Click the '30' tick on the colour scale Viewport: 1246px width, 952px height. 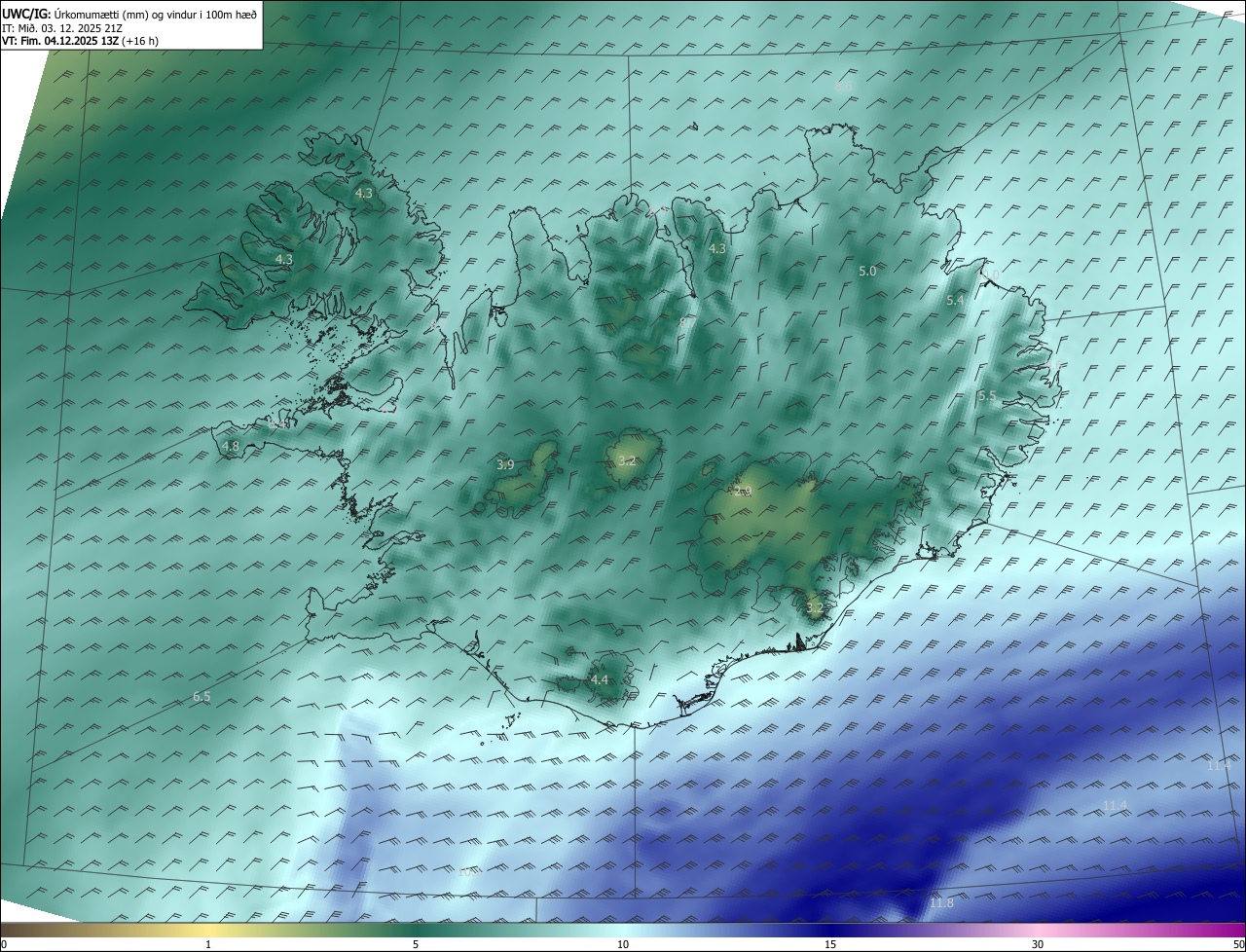pos(1038,944)
